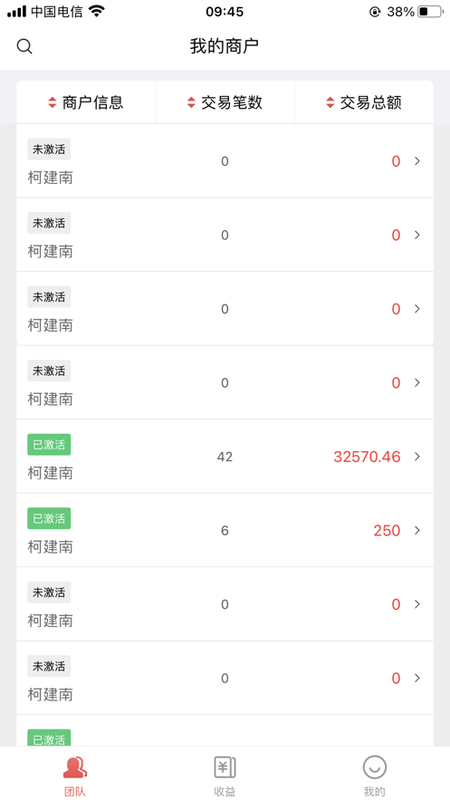Tap the battery indicator in status bar
Viewport: 450px width, 800px height.
click(x=430, y=12)
